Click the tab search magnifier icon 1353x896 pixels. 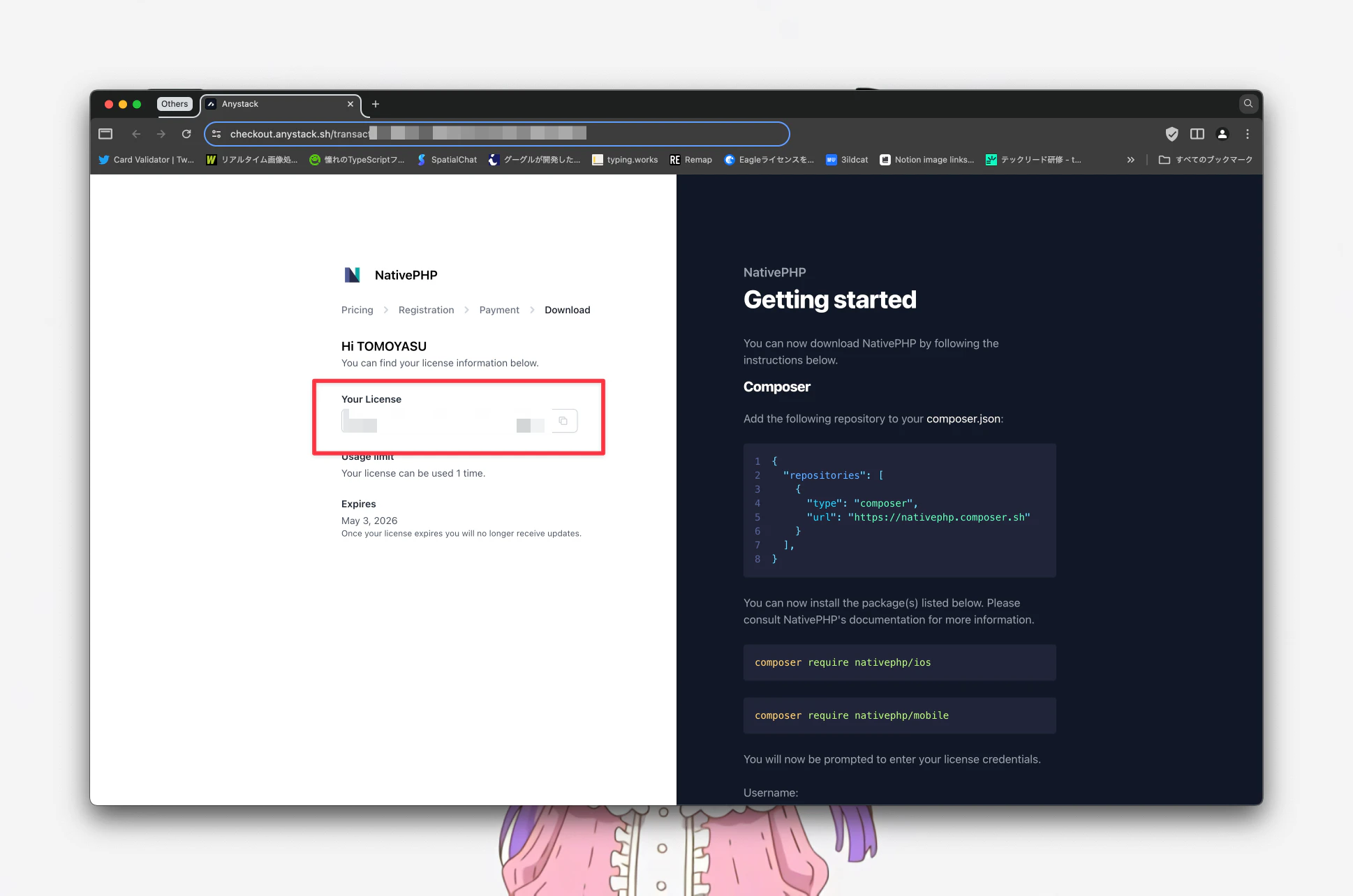click(x=1248, y=104)
